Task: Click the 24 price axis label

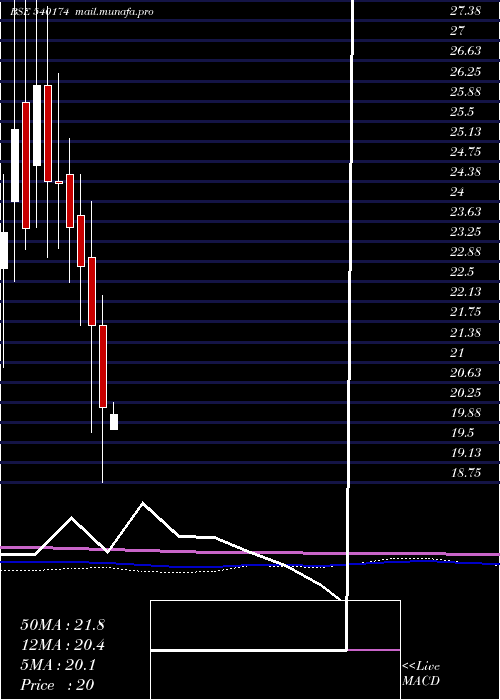Action: [458, 192]
